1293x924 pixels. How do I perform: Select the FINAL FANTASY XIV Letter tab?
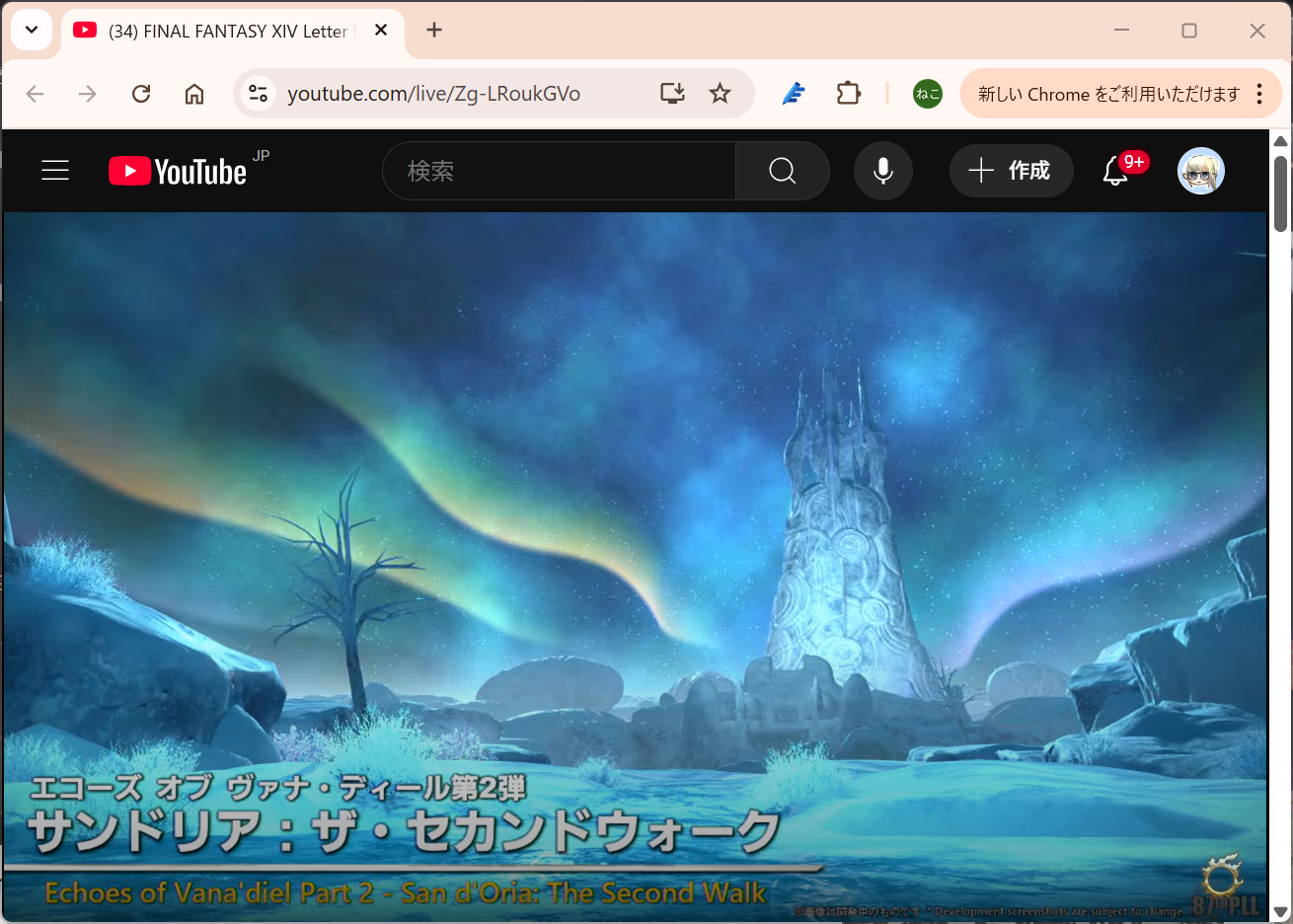click(x=233, y=31)
